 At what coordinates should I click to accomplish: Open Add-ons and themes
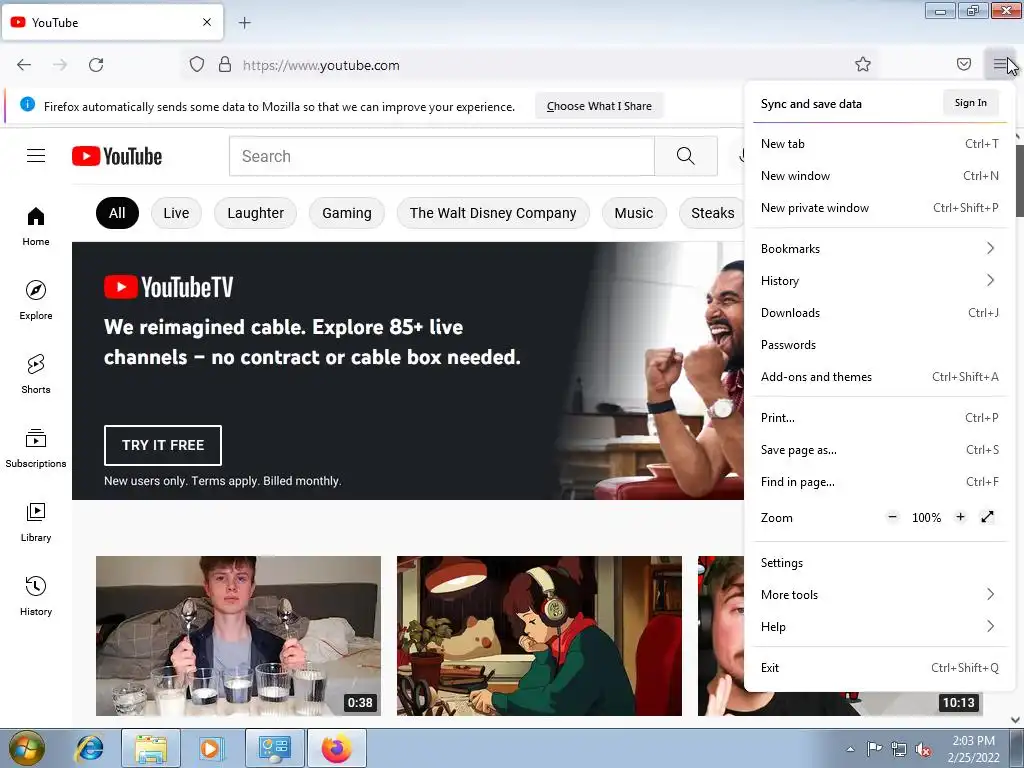880,377
